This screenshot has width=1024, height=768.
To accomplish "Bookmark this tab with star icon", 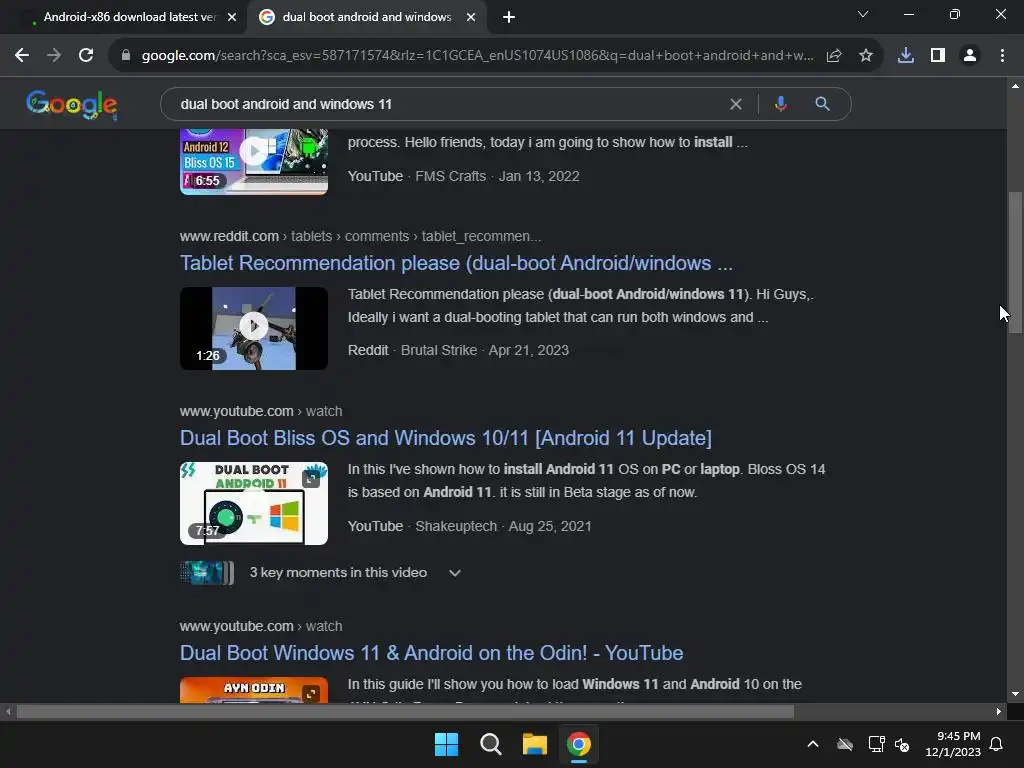I will pos(866,56).
